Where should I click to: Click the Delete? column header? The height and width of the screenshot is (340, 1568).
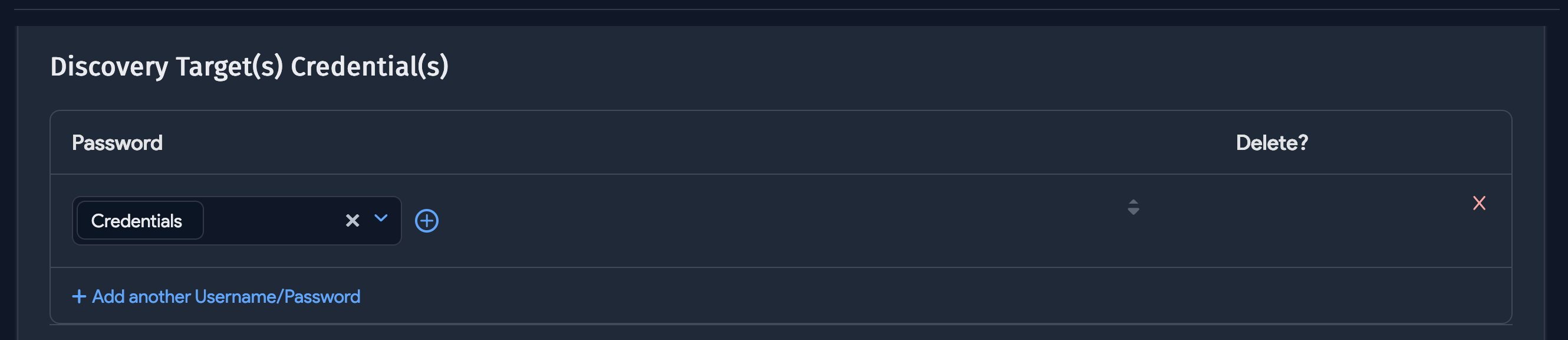coord(1271,142)
